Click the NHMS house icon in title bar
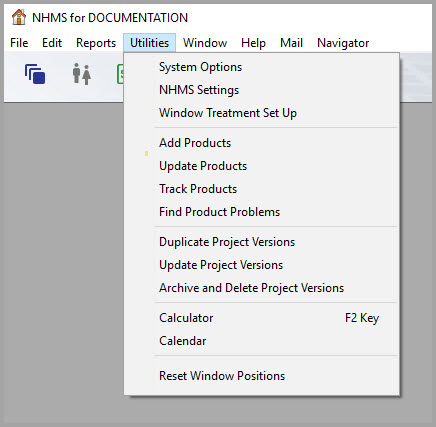 [x=19, y=17]
